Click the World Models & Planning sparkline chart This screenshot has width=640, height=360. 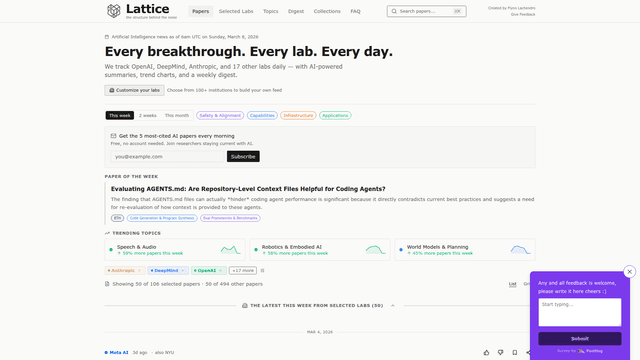click(x=520, y=249)
